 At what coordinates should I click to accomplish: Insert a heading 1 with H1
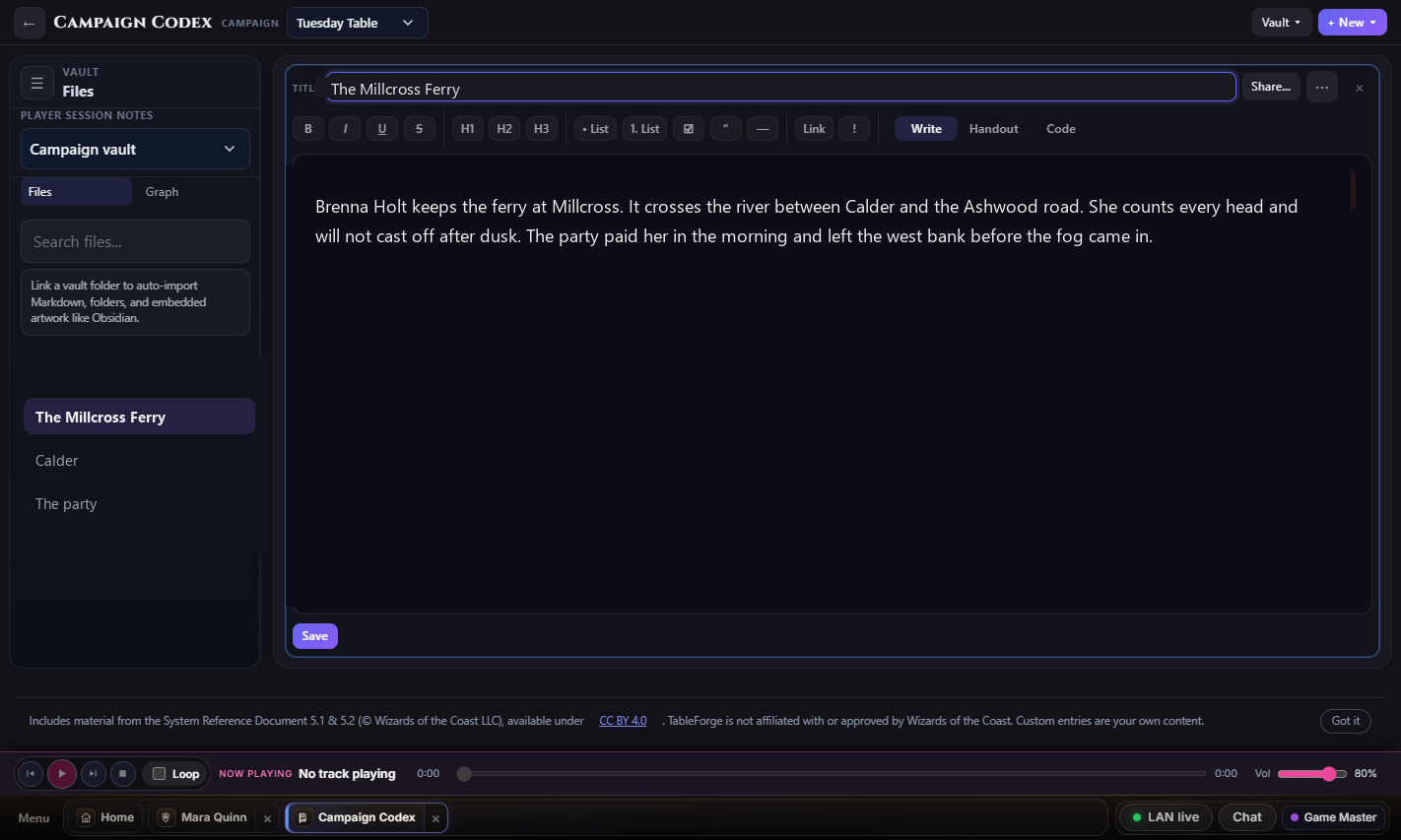click(468, 129)
